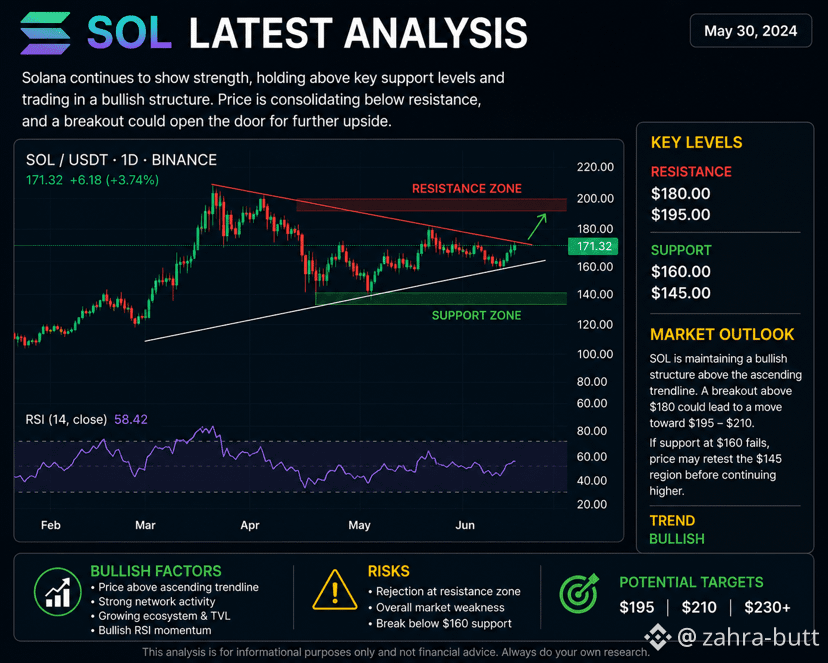This screenshot has width=828, height=663.
Task: Click the RESISTANCE ZONE chart label
Action: pos(467,188)
